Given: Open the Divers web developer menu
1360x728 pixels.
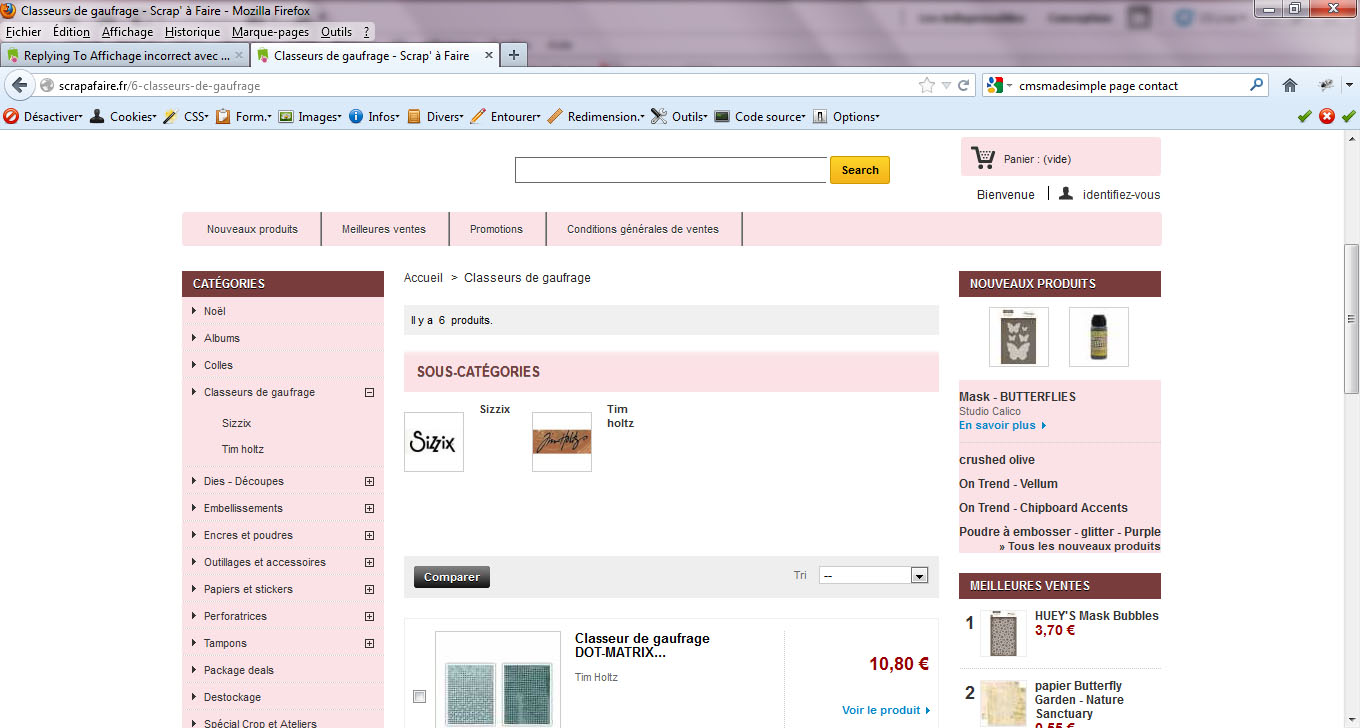Looking at the screenshot, I should coord(435,117).
